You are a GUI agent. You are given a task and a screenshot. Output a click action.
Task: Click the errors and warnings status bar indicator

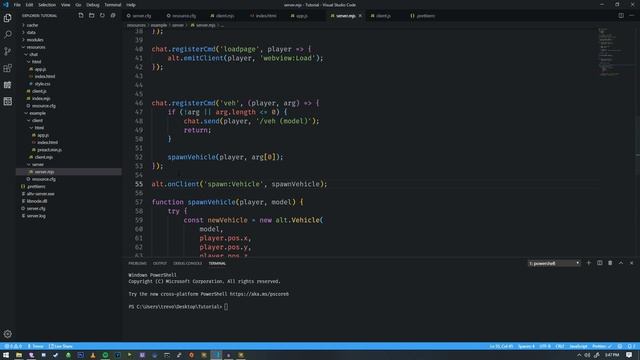pos(13,346)
